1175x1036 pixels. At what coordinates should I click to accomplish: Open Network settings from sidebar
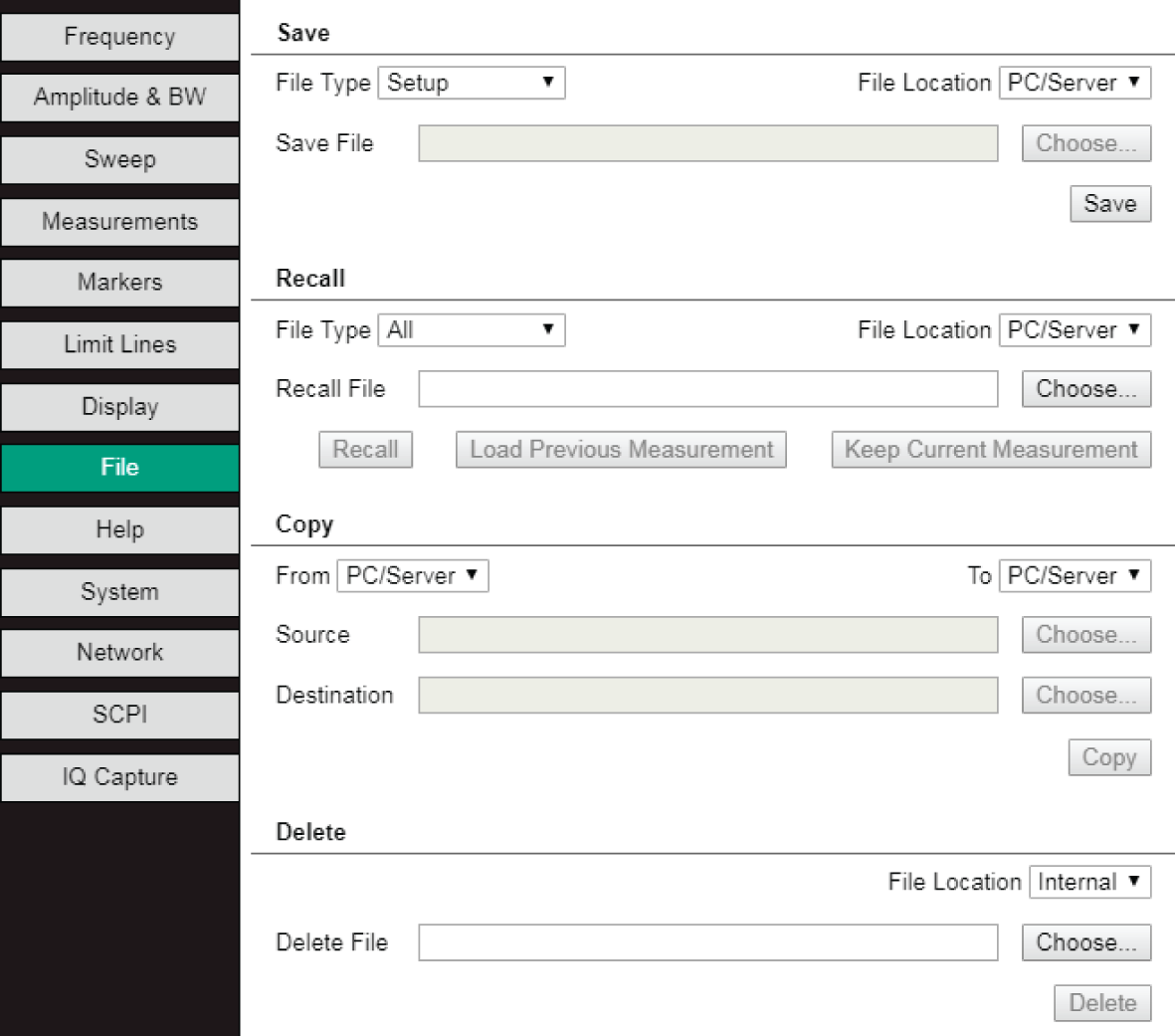[119, 653]
